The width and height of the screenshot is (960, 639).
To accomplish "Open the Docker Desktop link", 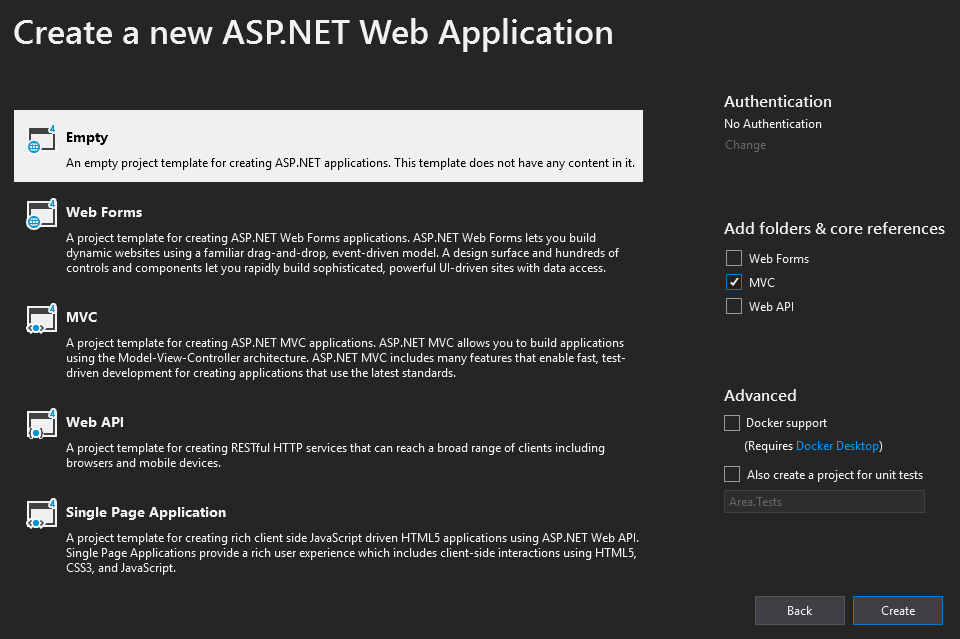I will pyautogui.click(x=838, y=446).
